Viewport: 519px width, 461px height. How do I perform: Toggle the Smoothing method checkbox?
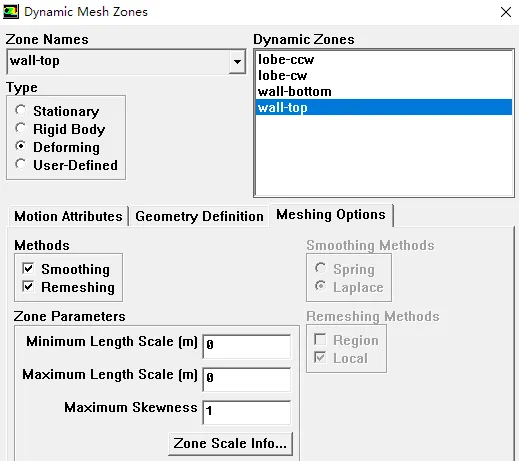28,268
